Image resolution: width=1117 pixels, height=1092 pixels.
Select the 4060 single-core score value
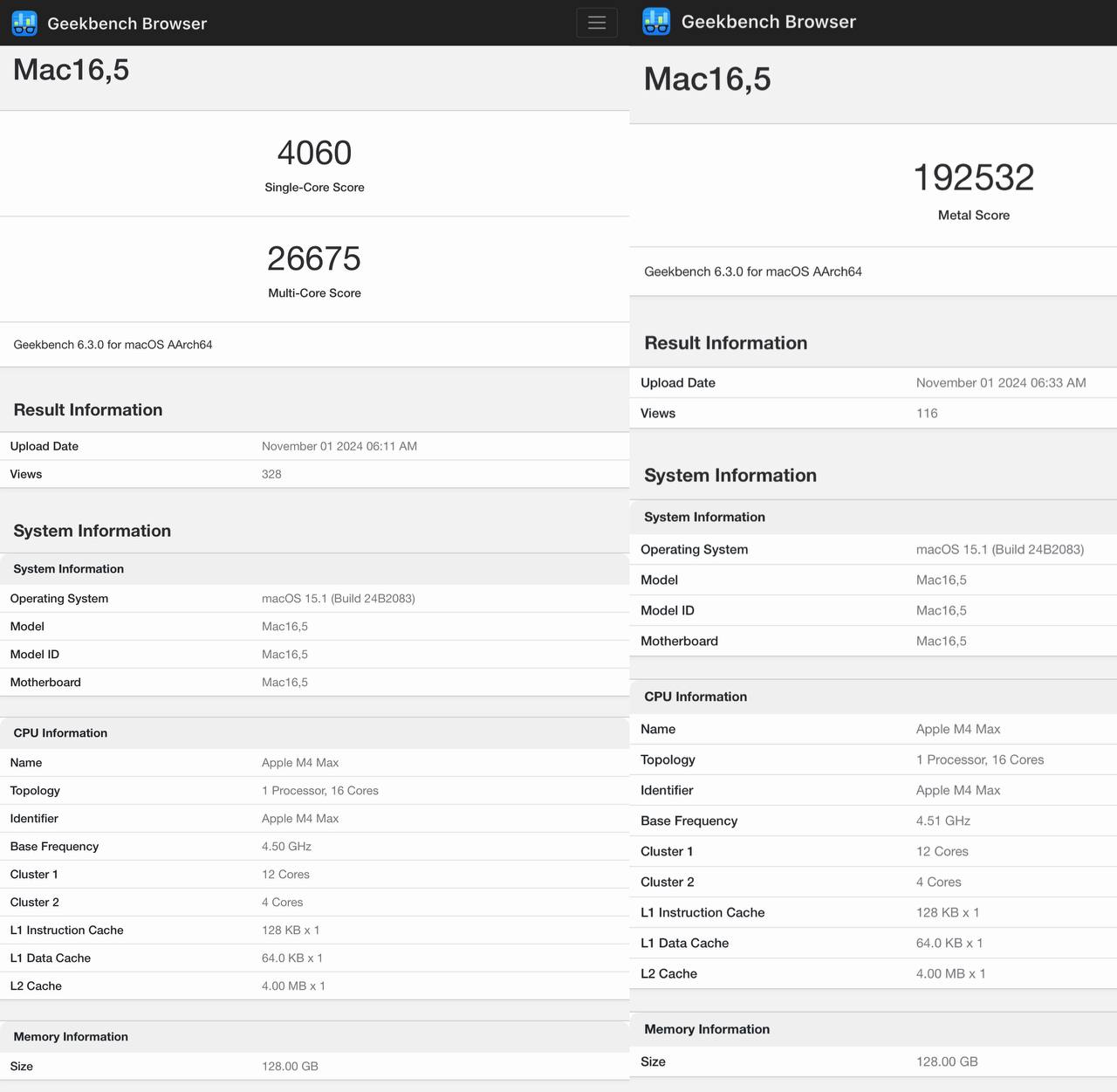click(x=314, y=153)
